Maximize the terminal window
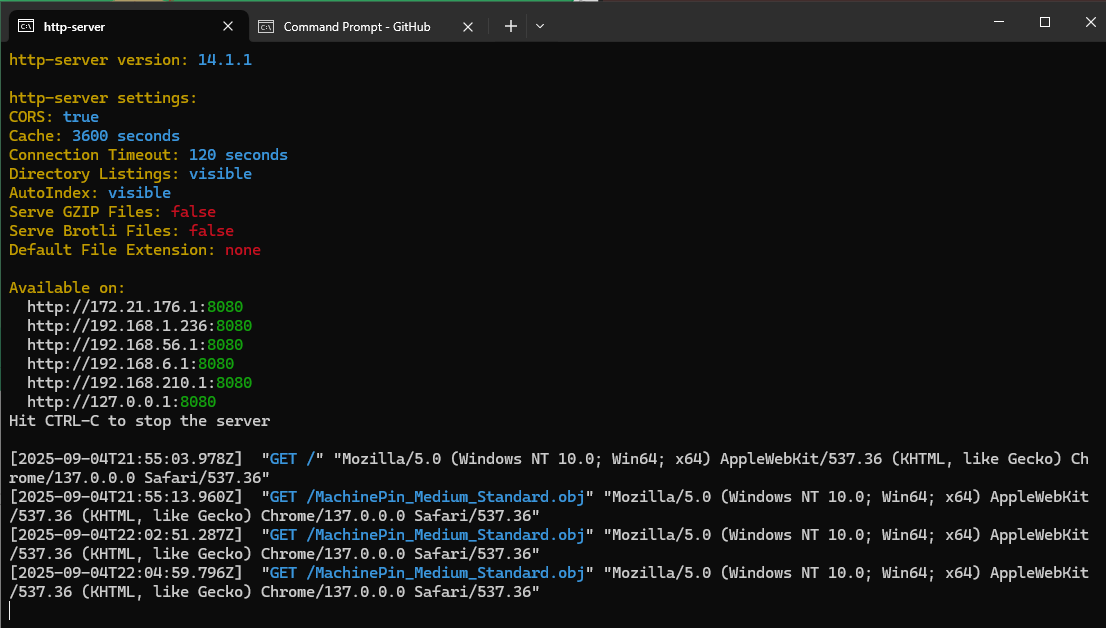The width and height of the screenshot is (1106, 628). (1044, 22)
